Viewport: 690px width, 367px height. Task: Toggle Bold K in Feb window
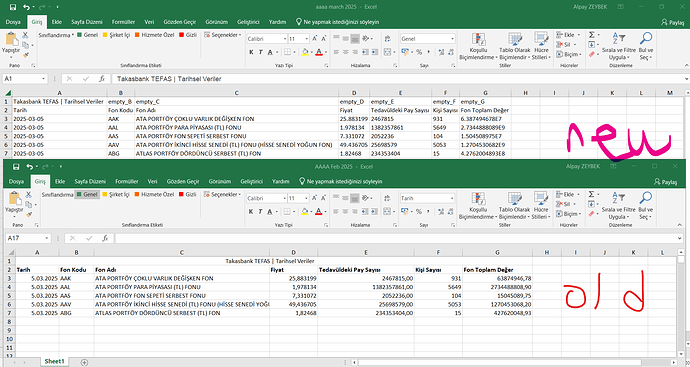pyautogui.click(x=251, y=212)
